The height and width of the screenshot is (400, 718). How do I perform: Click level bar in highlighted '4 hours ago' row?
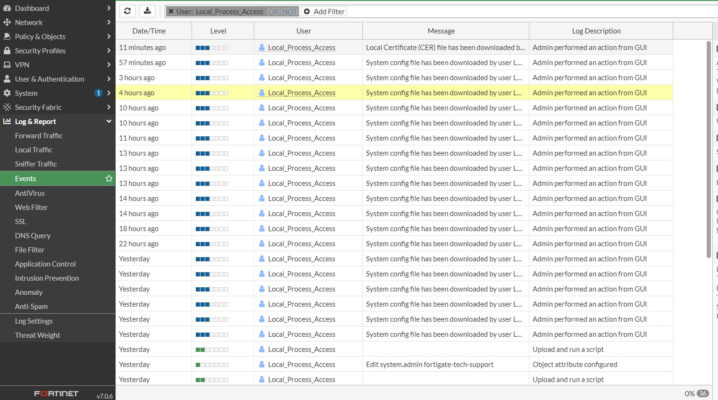point(212,93)
